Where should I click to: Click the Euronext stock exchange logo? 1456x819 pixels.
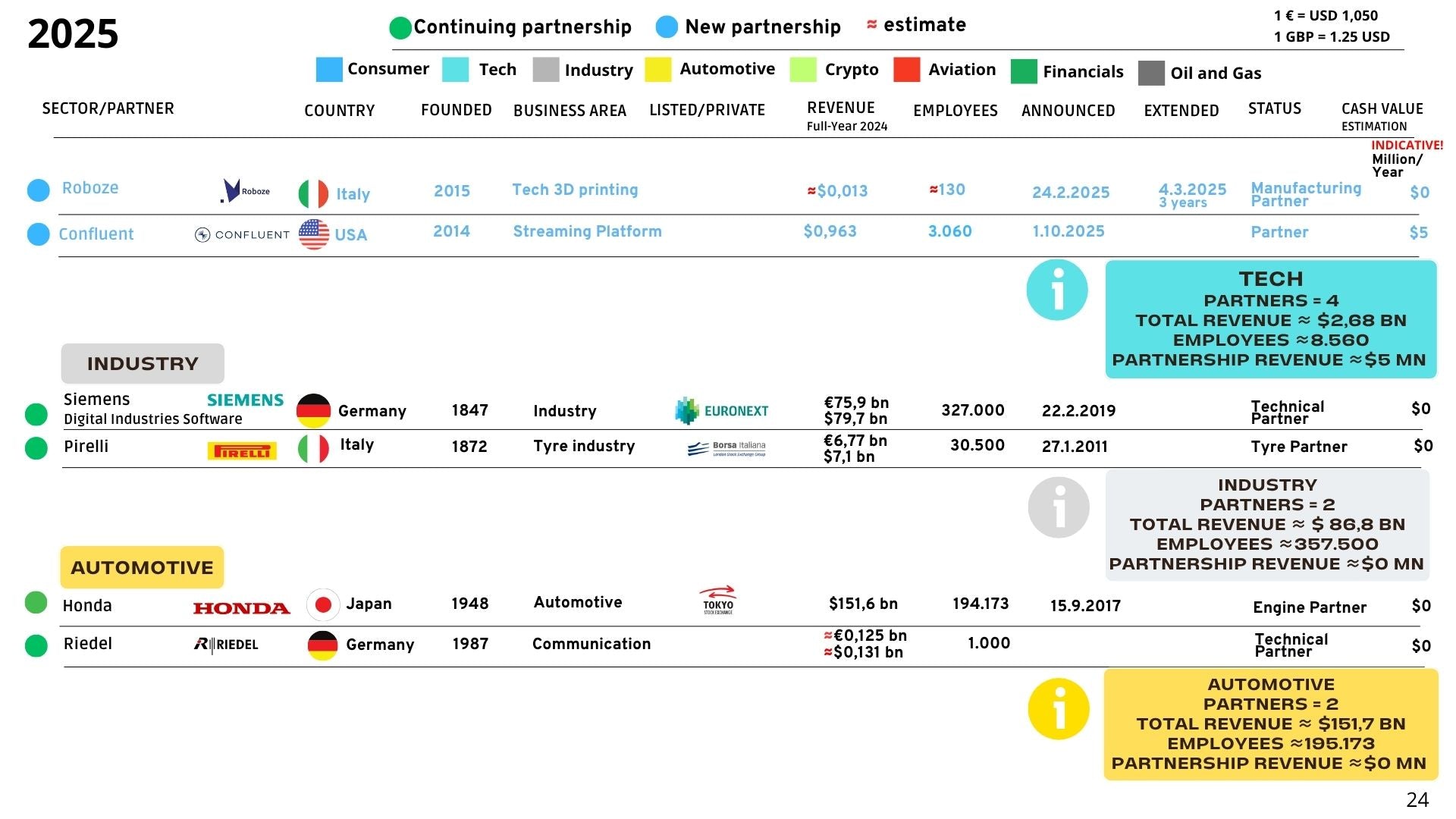(721, 411)
